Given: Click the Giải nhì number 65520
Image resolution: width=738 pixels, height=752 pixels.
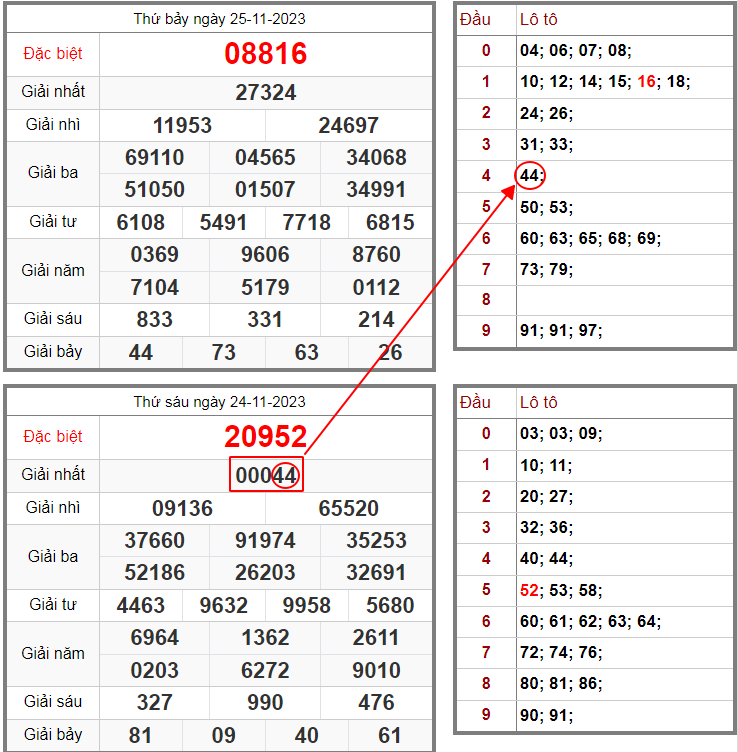Looking at the screenshot, I should click(x=348, y=508).
